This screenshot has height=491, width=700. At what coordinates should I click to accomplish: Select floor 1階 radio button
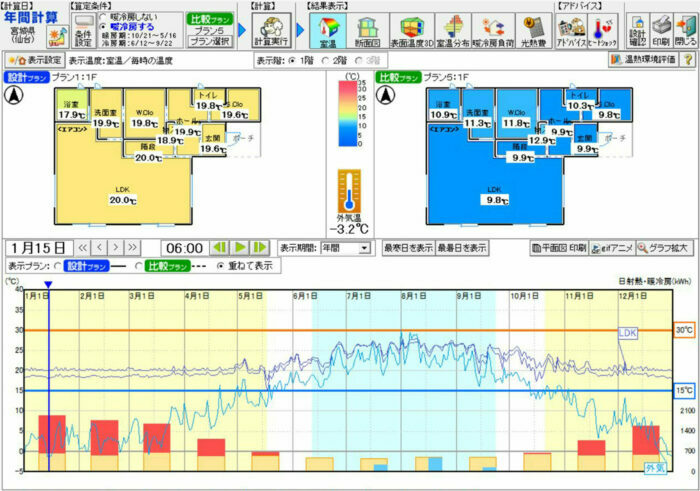tap(292, 60)
